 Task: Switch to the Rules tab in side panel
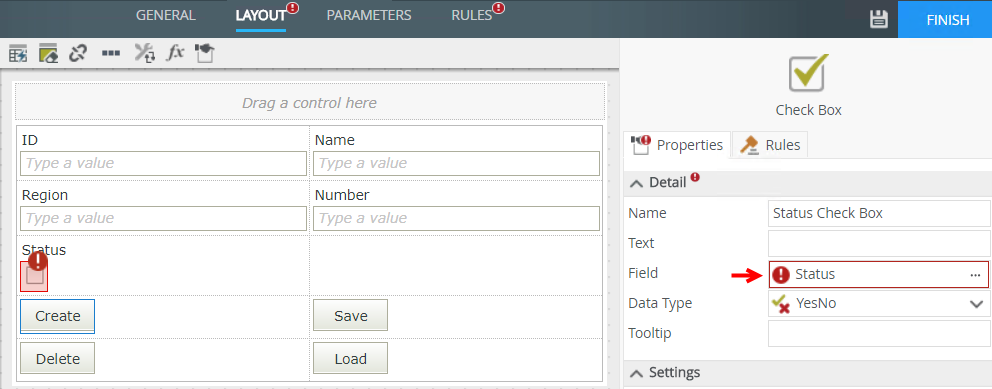click(770, 145)
